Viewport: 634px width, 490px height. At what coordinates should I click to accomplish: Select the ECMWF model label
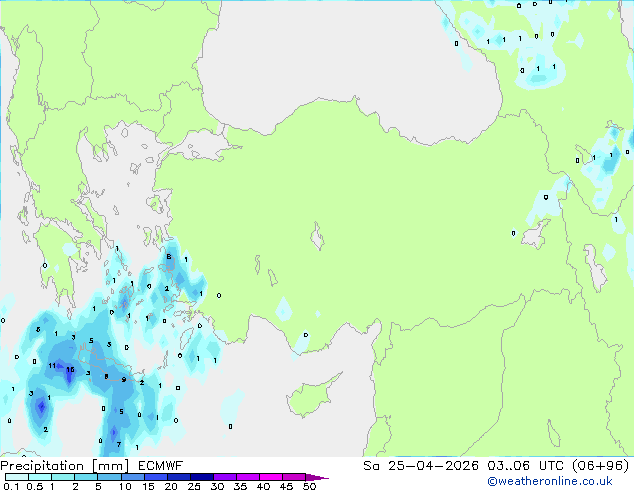tap(161, 466)
